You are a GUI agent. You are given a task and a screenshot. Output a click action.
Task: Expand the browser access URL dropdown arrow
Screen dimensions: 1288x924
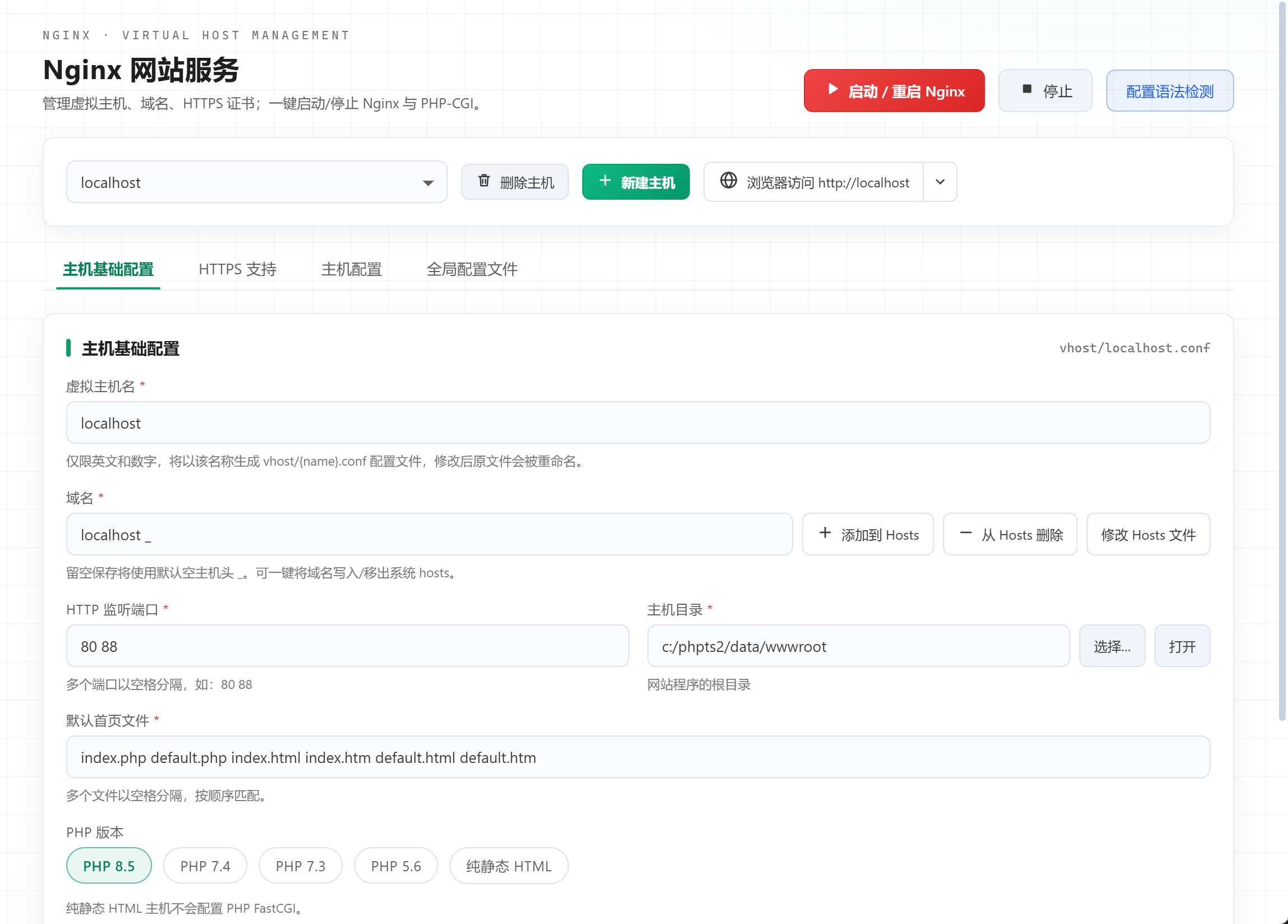point(940,182)
